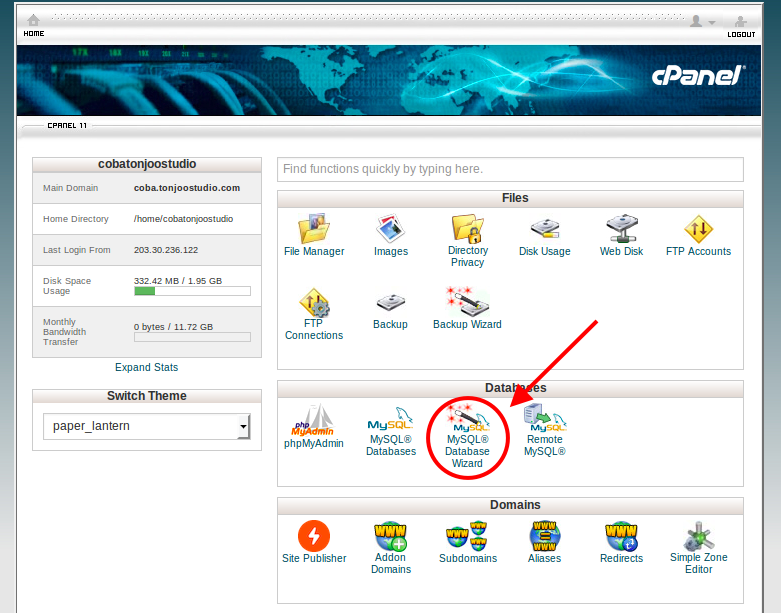Click the 0 bytes / 11.72 GB value
Screen dimensions: 781x613
tap(173, 327)
